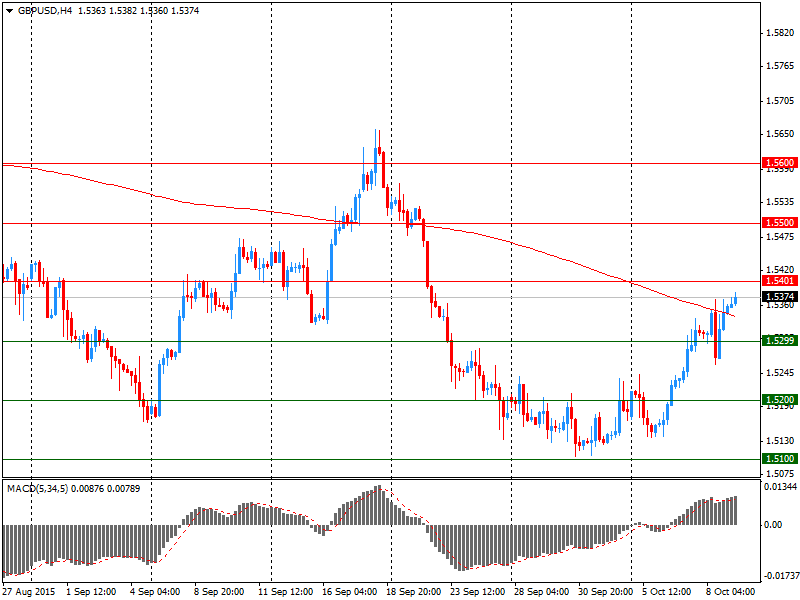Click the 8 Sep 20:00 time label
The image size is (800, 600).
(219, 592)
